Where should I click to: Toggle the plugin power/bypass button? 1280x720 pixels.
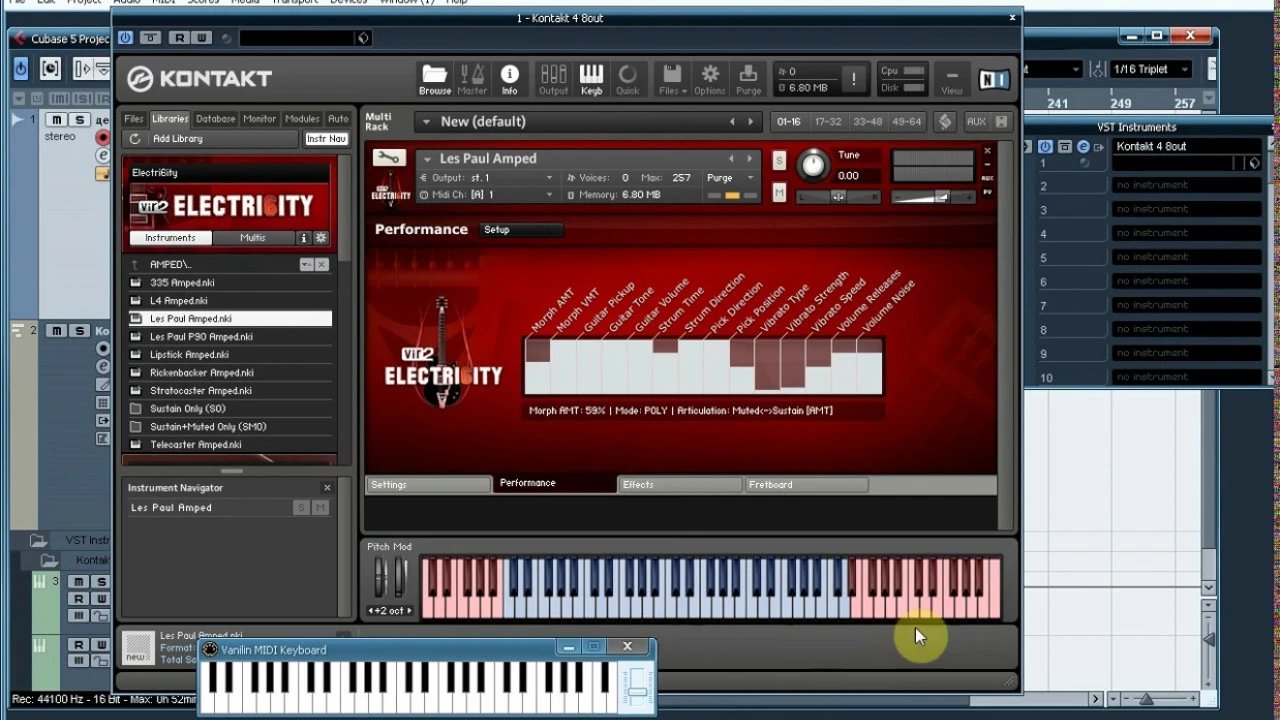[125, 38]
